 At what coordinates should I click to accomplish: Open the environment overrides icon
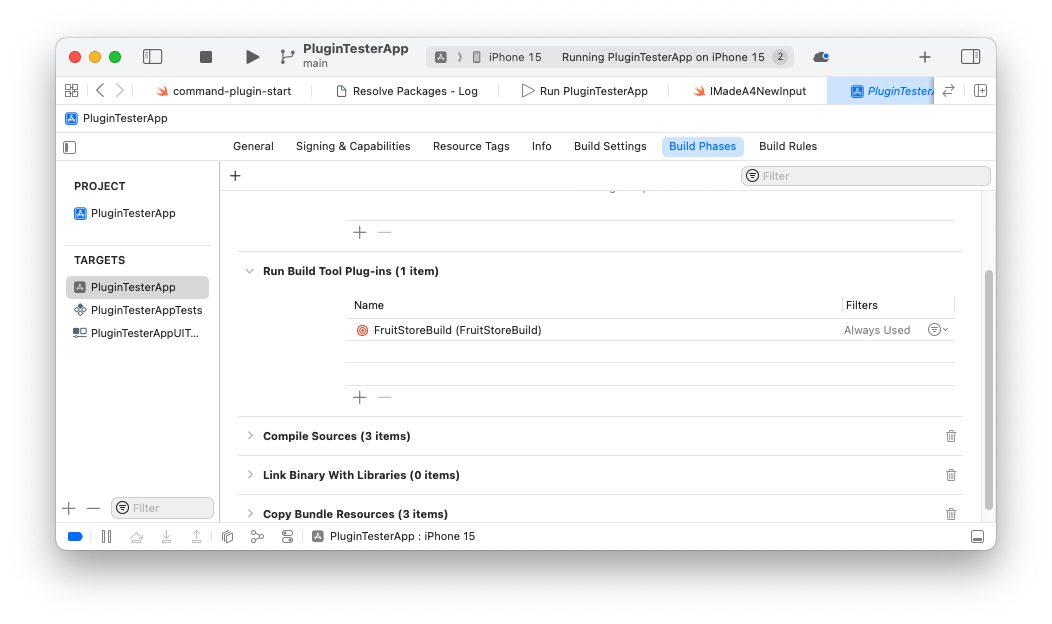pos(287,537)
